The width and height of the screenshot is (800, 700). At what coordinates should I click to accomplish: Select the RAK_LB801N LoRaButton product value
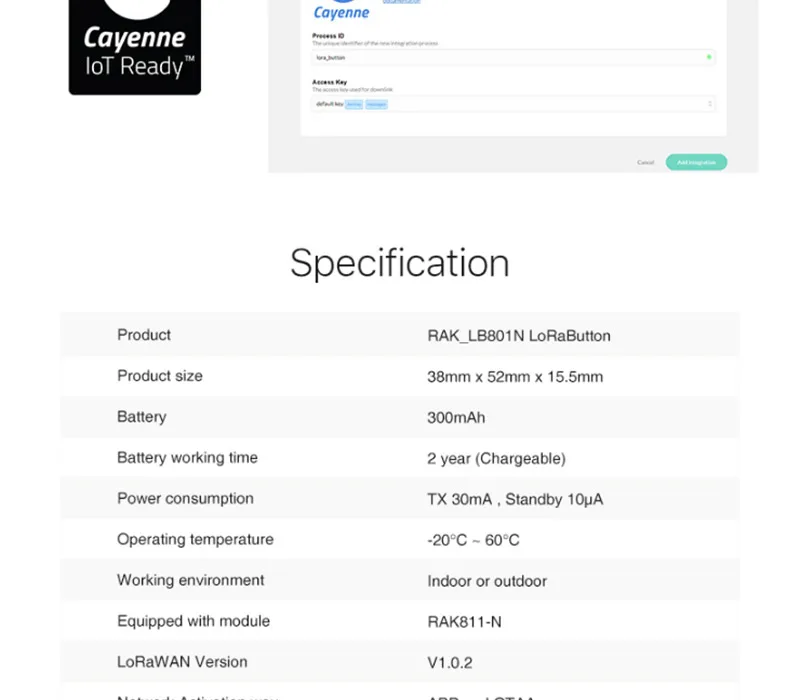pos(519,336)
